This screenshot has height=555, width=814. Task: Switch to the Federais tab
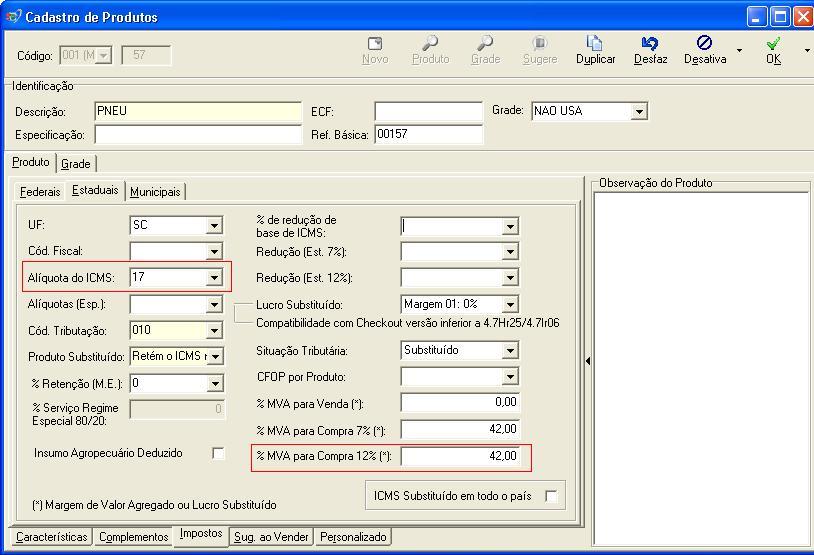coord(40,191)
